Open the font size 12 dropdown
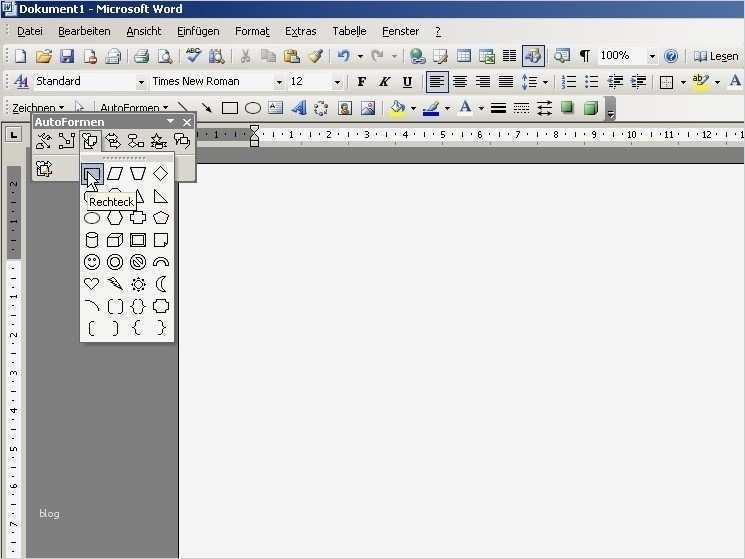 337,82
